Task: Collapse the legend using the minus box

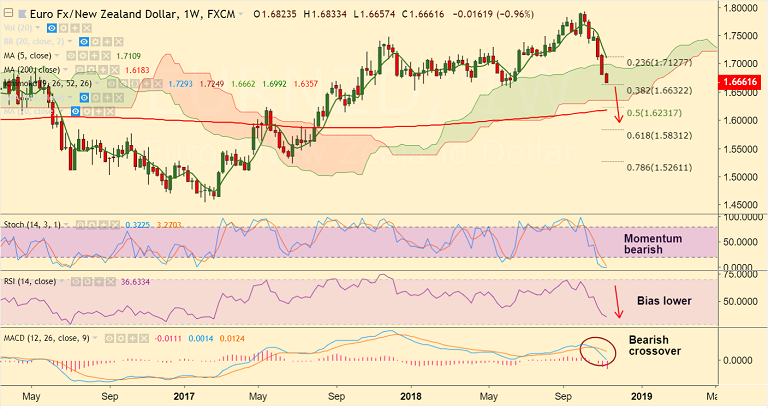Action: (x=8, y=13)
